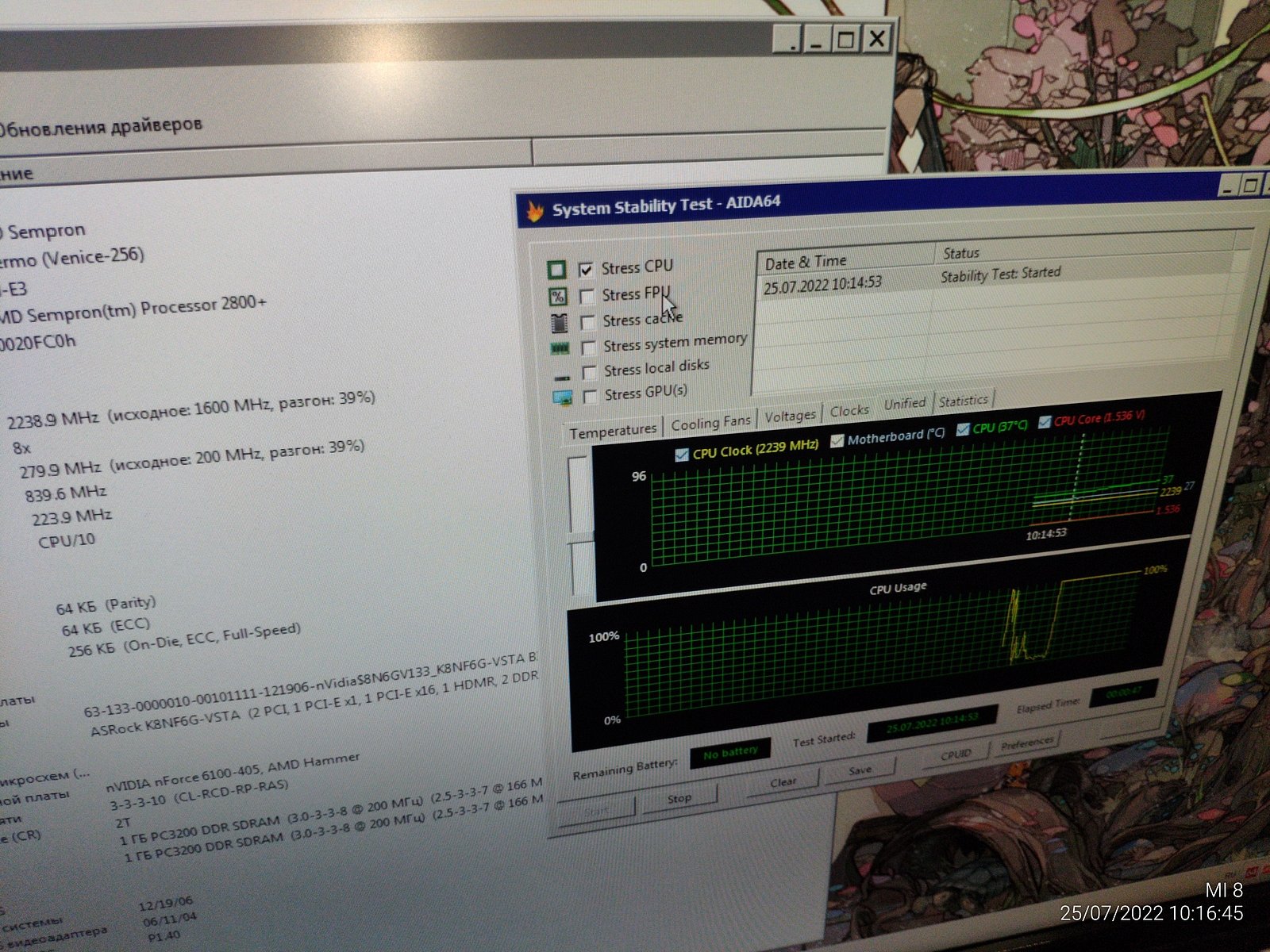1270x952 pixels.
Task: Click '256 КБ (On-Die, ECC, Full-Speed)' cache value
Action: click(x=184, y=641)
